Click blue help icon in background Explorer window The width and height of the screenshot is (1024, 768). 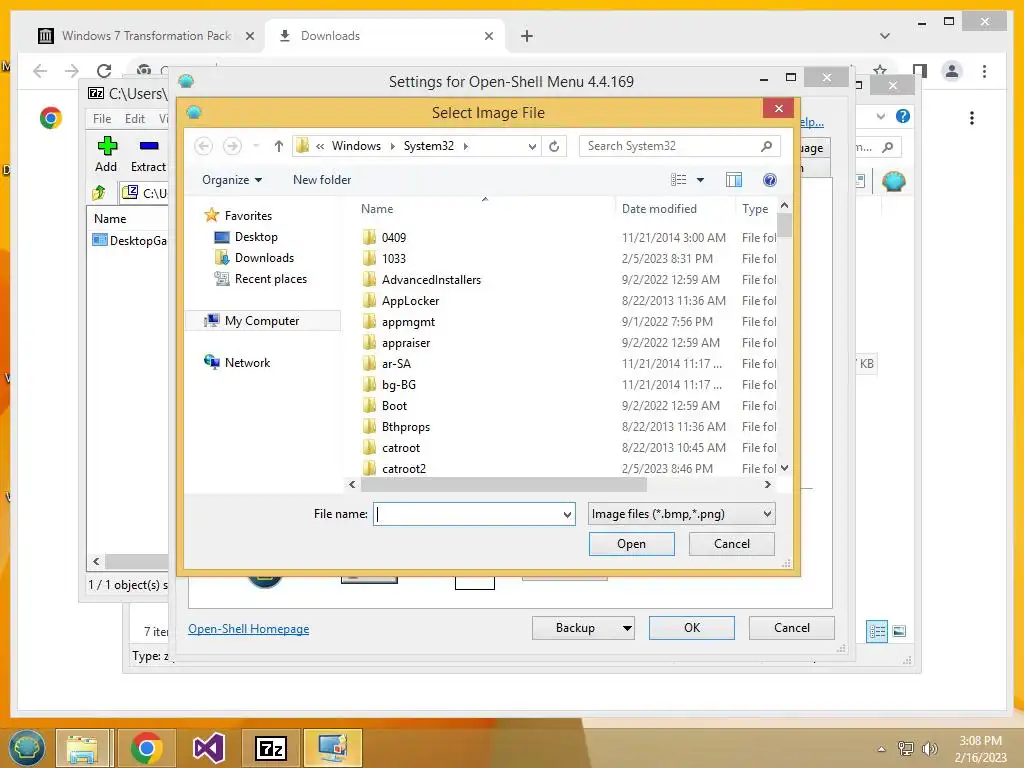903,116
